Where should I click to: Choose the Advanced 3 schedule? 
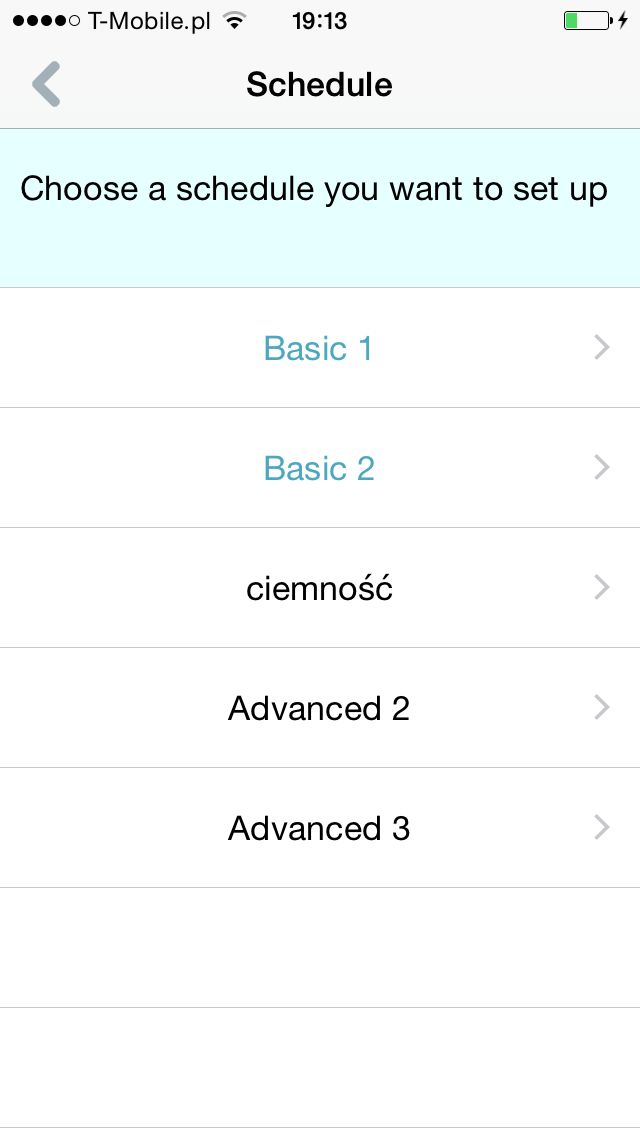[320, 827]
